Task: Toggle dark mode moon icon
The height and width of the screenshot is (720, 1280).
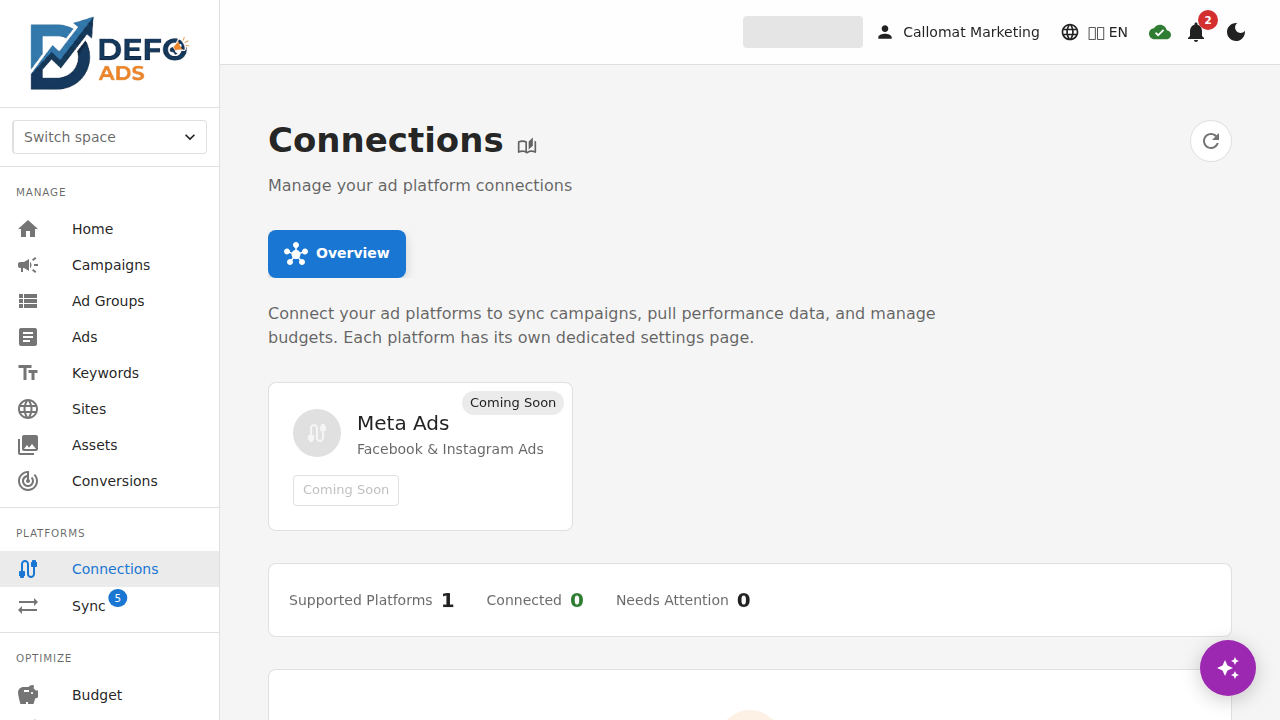Action: click(x=1236, y=32)
